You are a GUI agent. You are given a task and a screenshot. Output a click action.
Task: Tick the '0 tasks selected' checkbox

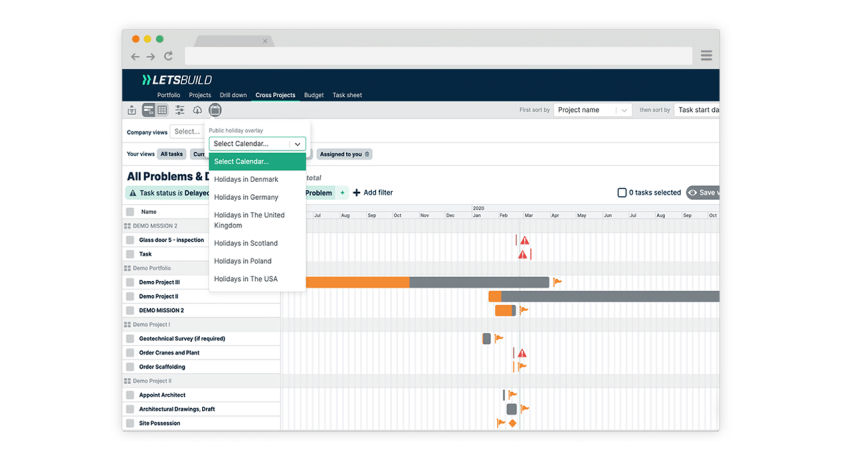(622, 193)
